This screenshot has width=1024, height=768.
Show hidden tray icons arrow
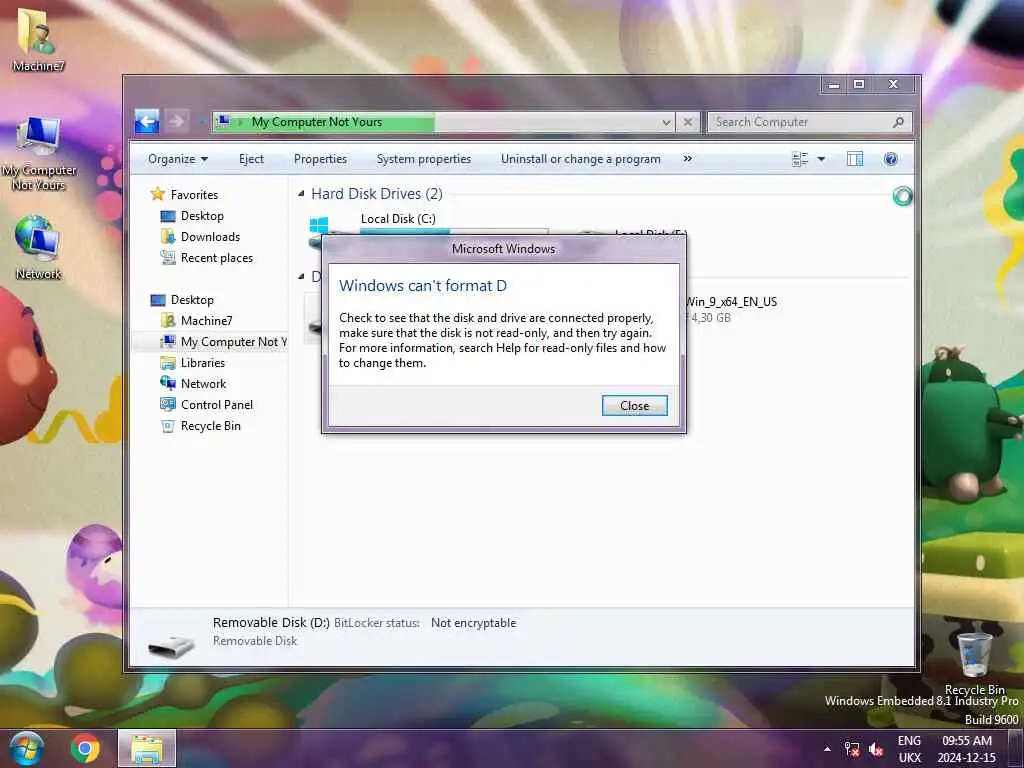tap(827, 749)
